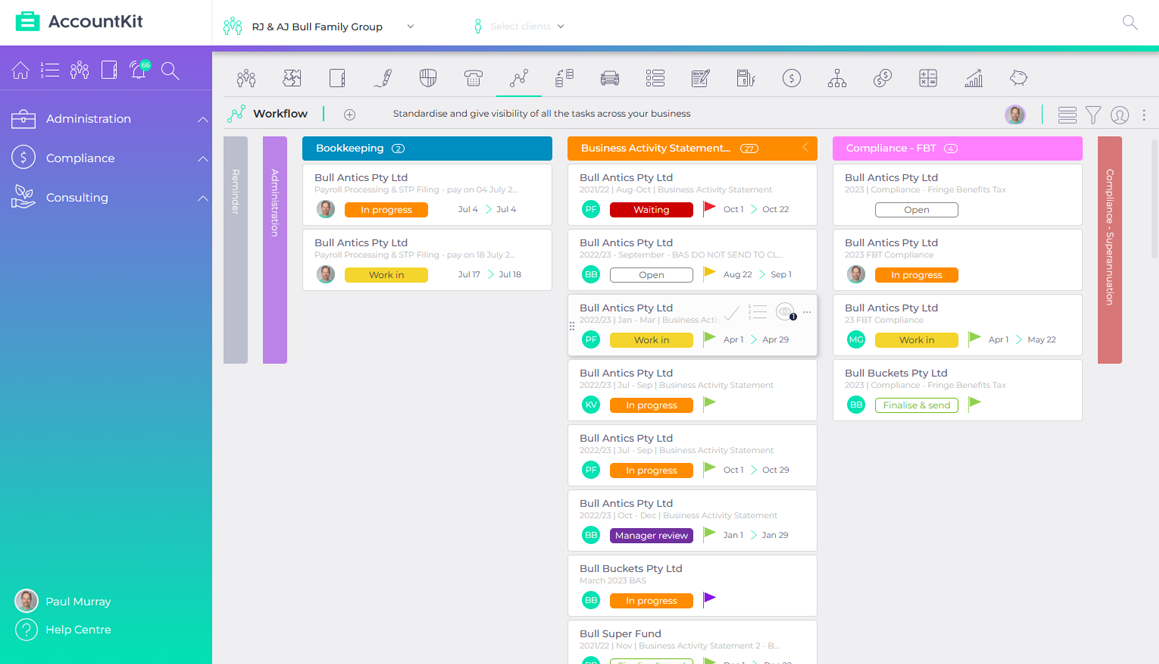Open the bulleted list toolbar icon
The image size is (1159, 664).
(x=655, y=78)
